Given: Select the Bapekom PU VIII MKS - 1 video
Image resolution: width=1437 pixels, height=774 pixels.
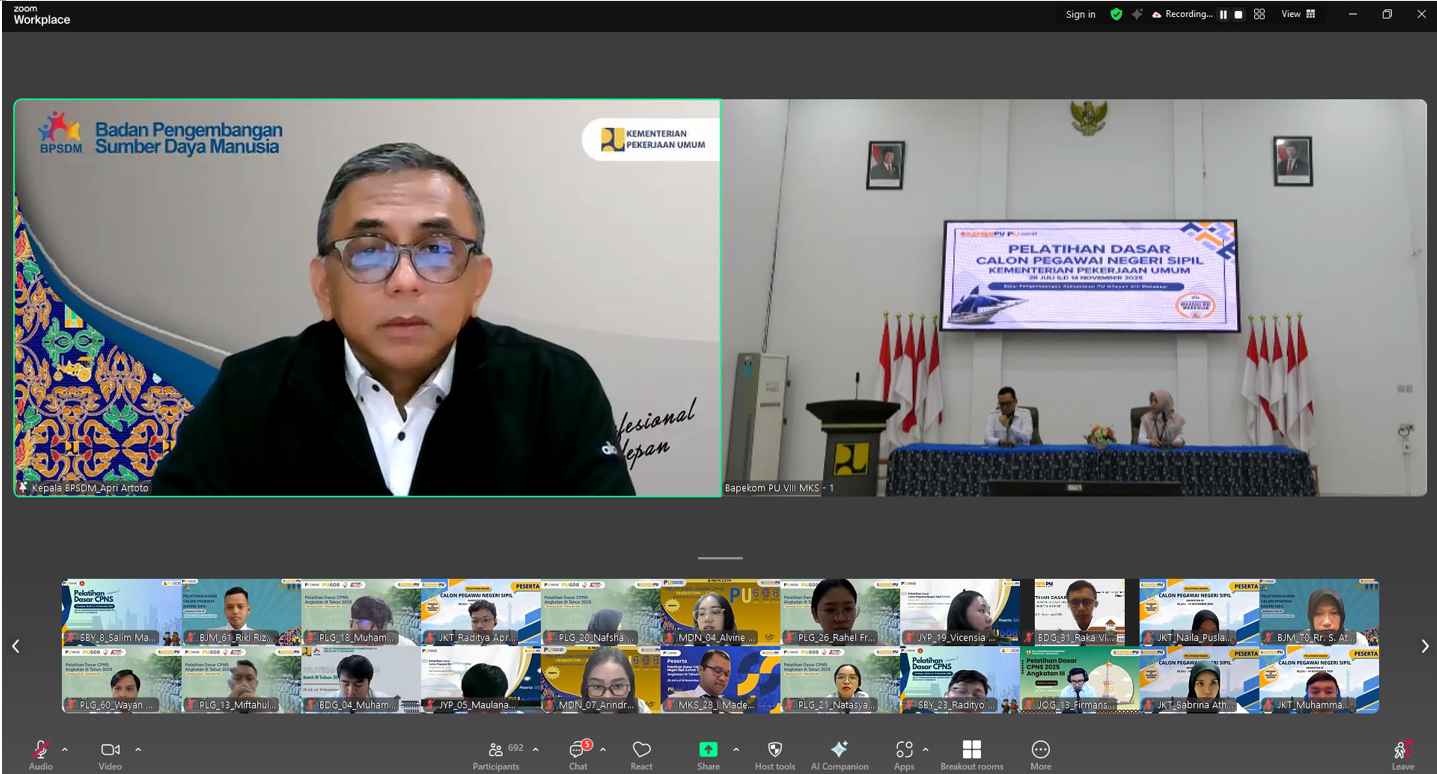Looking at the screenshot, I should 1075,297.
